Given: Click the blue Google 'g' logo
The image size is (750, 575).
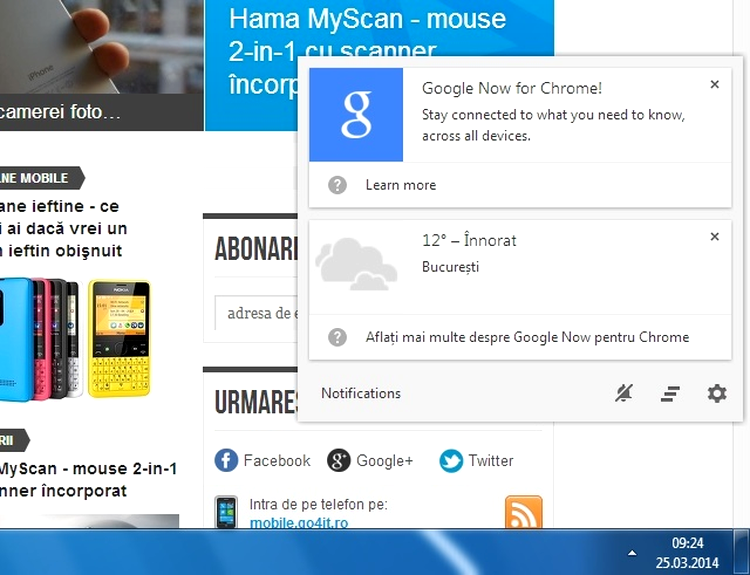Looking at the screenshot, I should (x=356, y=115).
